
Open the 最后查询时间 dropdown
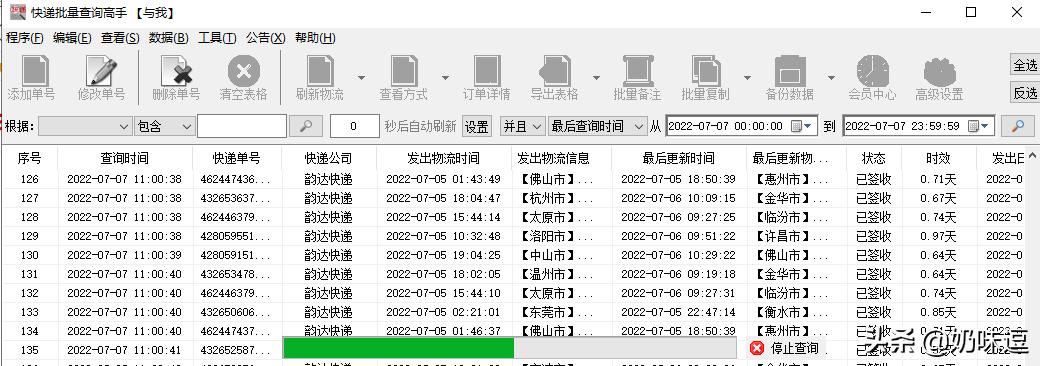coord(597,126)
